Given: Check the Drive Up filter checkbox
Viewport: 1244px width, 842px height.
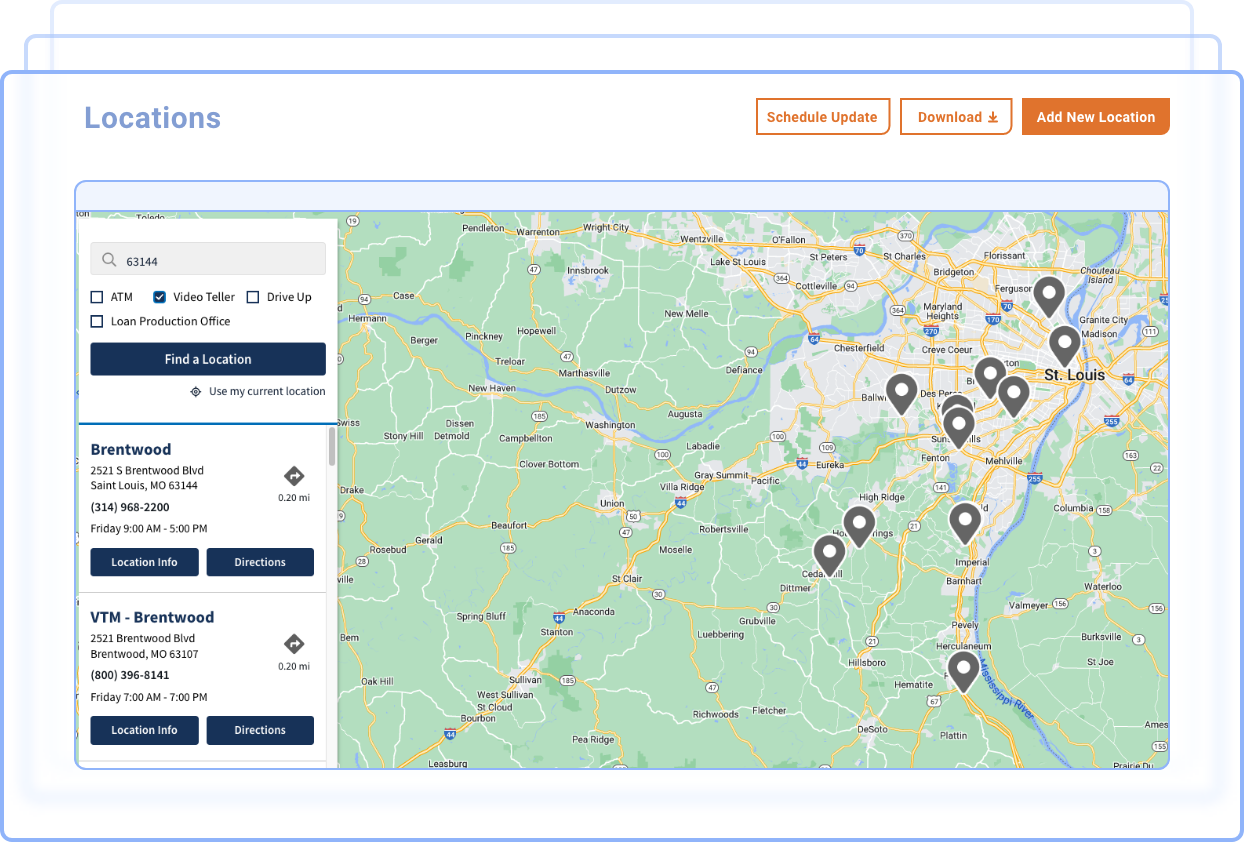Looking at the screenshot, I should 253,297.
